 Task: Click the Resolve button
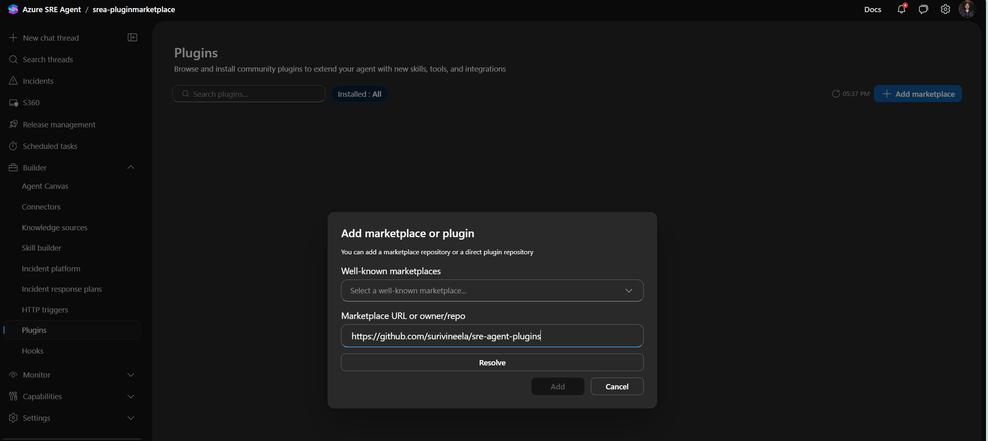tap(492, 362)
